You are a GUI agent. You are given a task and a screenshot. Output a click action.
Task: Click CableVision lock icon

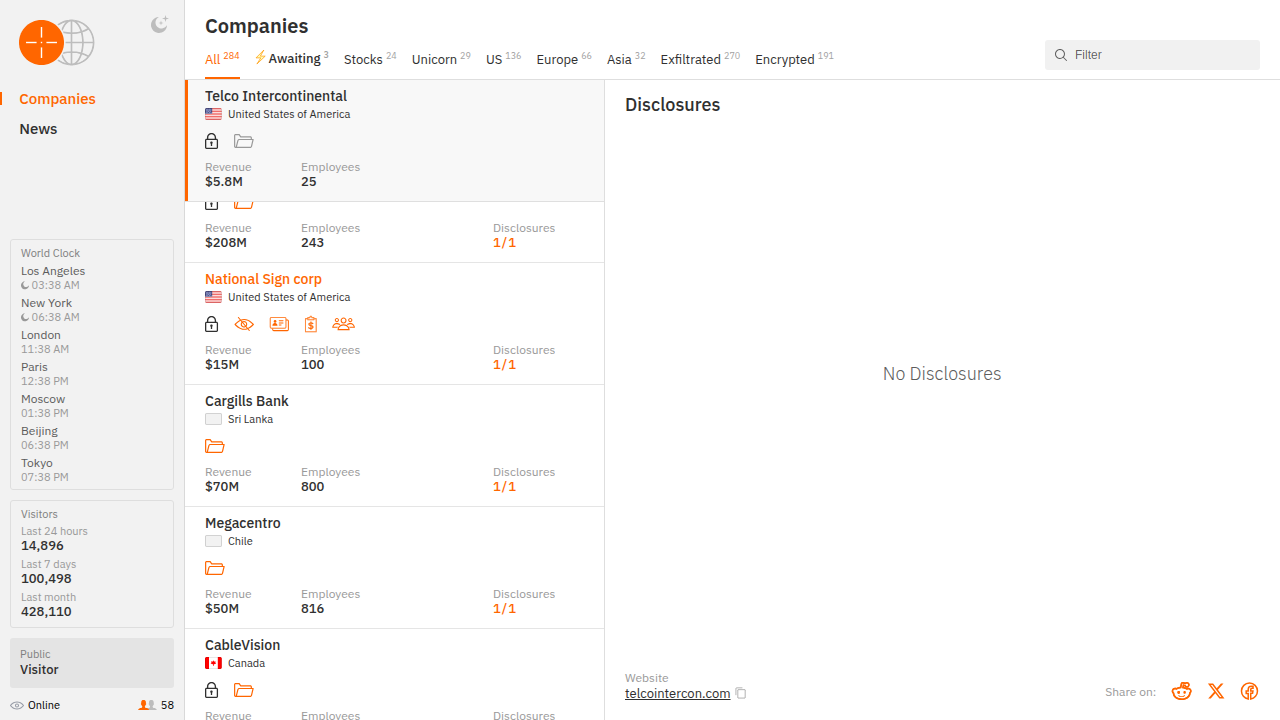(x=211, y=690)
